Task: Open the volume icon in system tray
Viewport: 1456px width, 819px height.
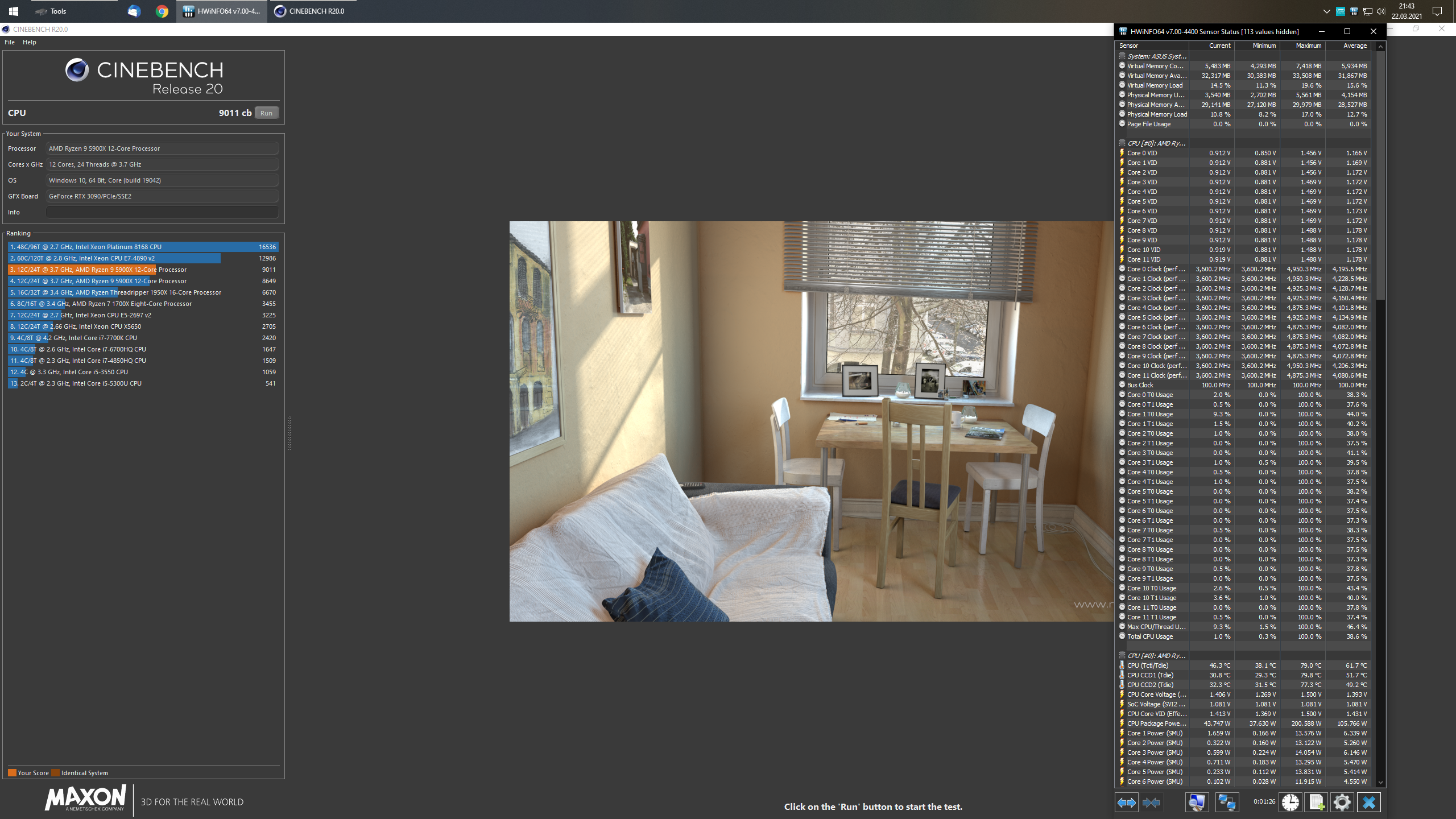Action: [x=1381, y=11]
